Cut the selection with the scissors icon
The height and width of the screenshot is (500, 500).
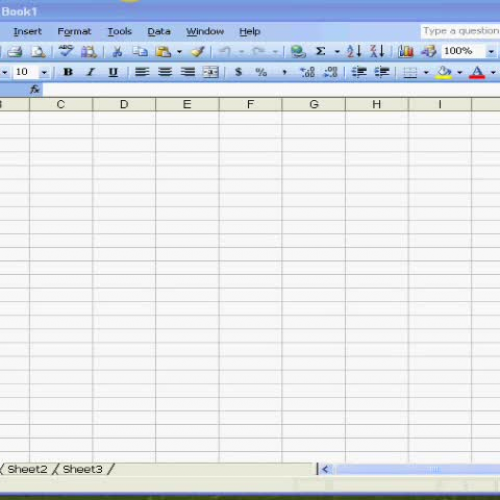tap(117, 52)
